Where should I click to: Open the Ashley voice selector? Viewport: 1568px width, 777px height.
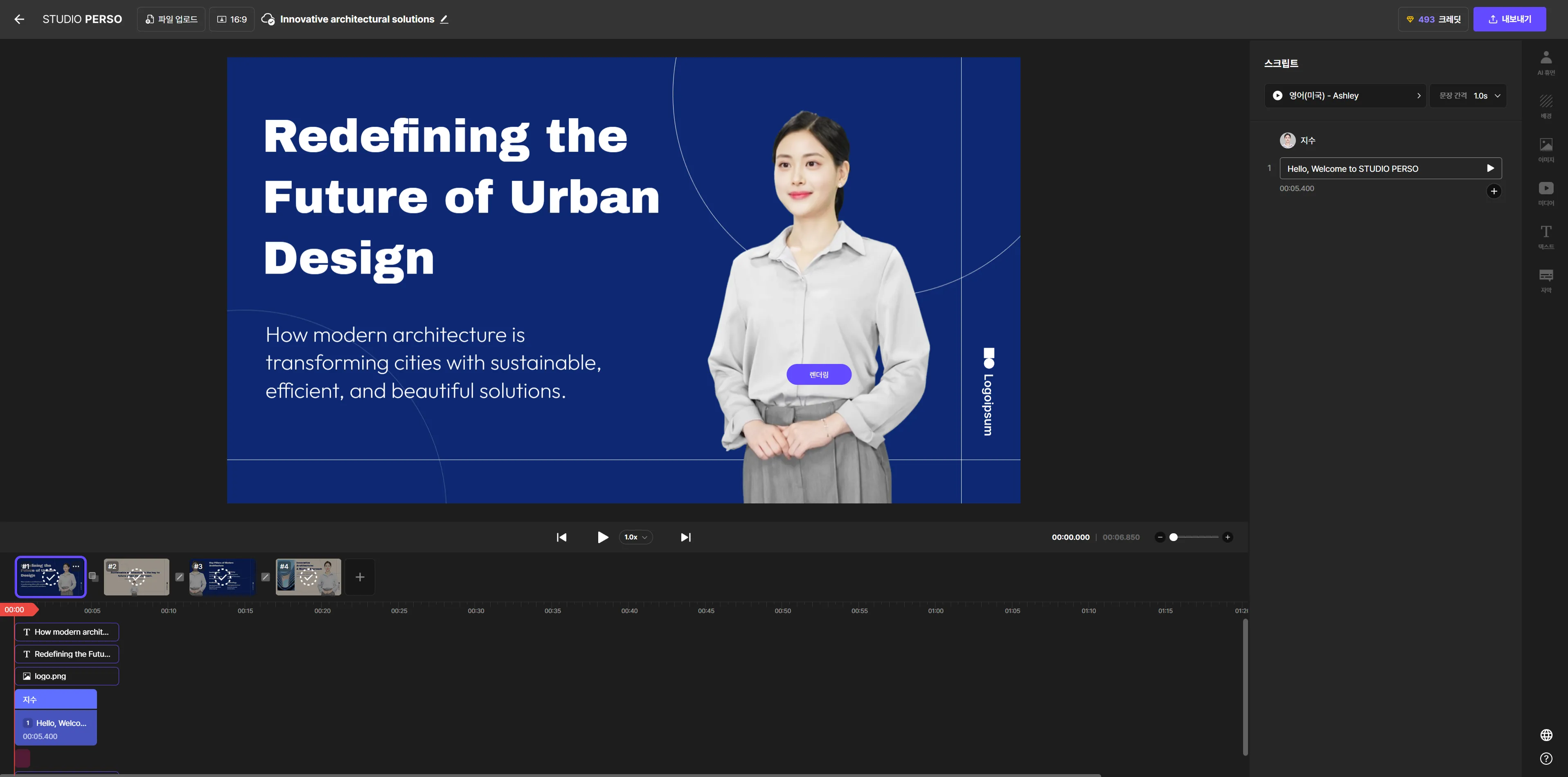pyautogui.click(x=1345, y=96)
